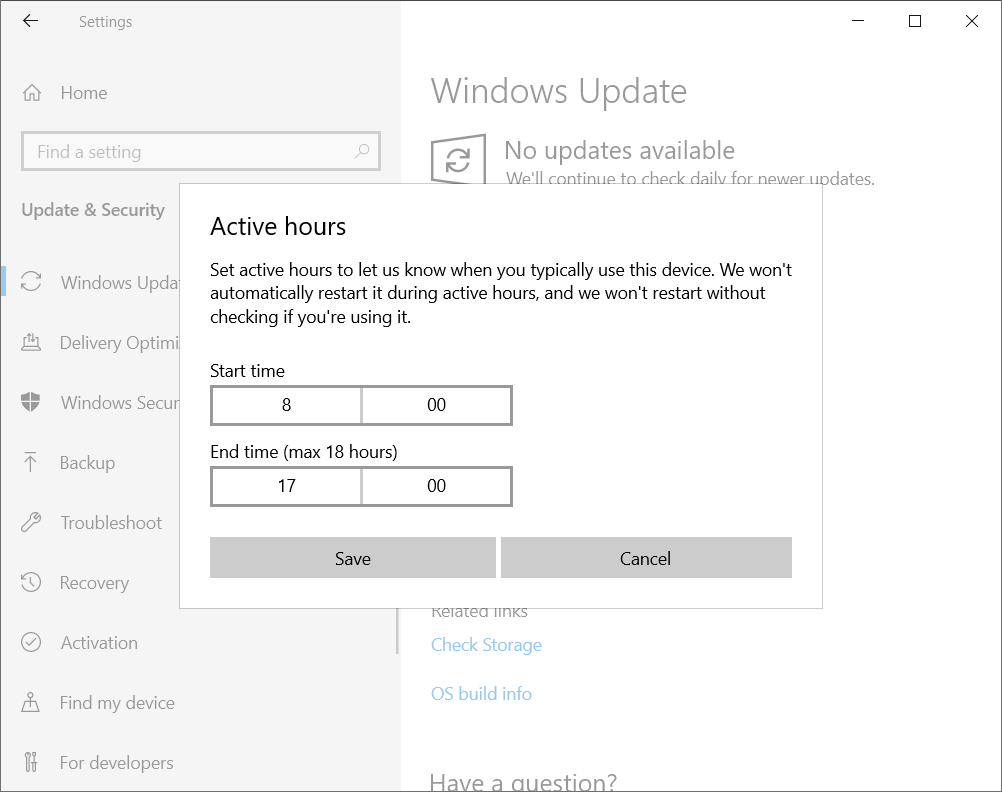Open the Home icon in sidebar
Screen dimensions: 1002x792
(32, 93)
